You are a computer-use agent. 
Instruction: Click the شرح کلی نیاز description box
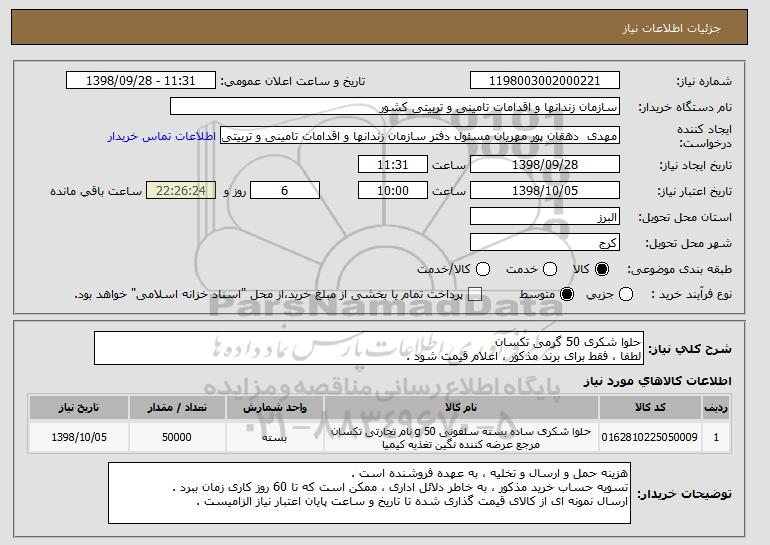(369, 348)
